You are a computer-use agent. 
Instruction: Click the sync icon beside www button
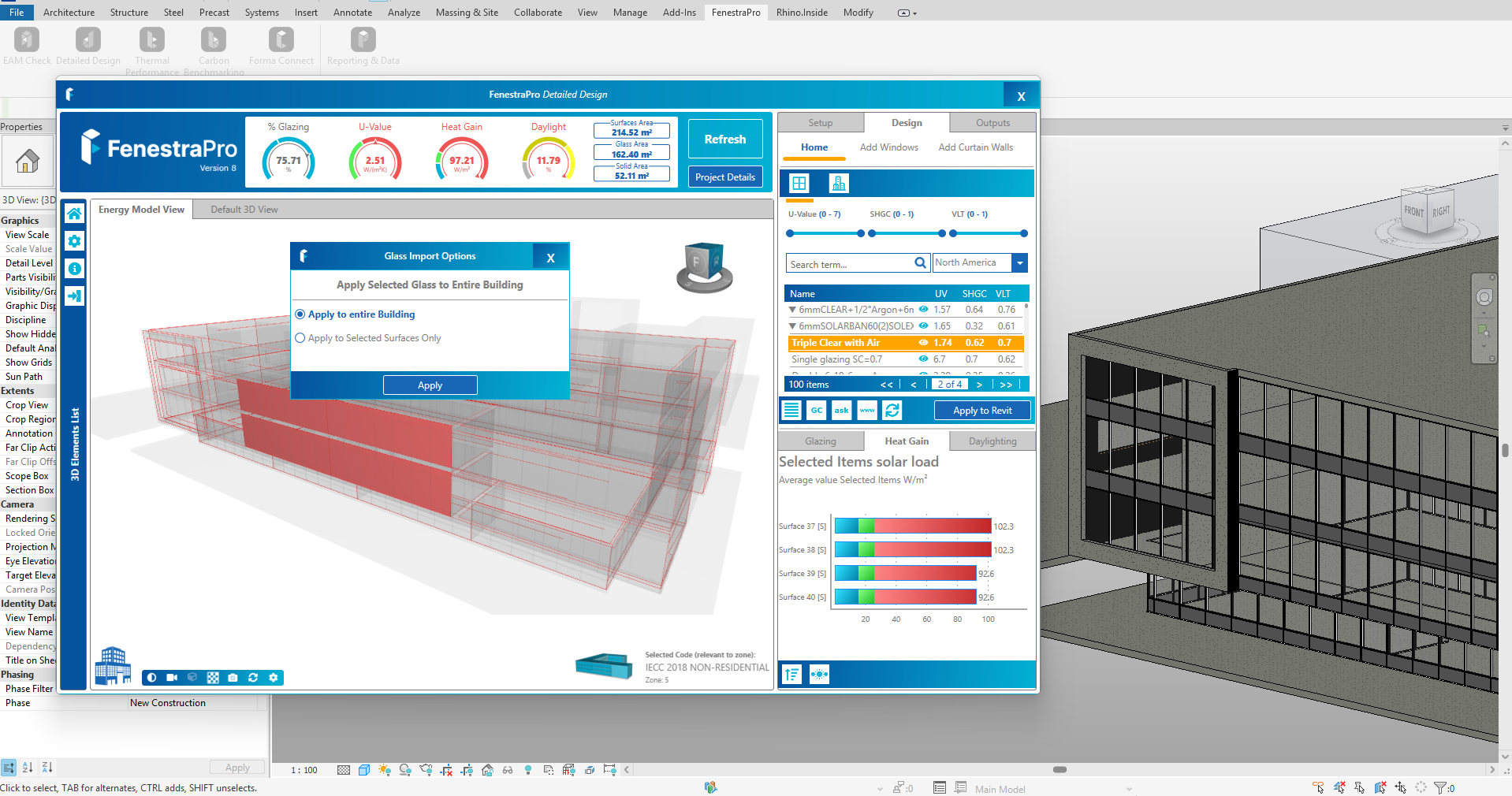(x=892, y=410)
